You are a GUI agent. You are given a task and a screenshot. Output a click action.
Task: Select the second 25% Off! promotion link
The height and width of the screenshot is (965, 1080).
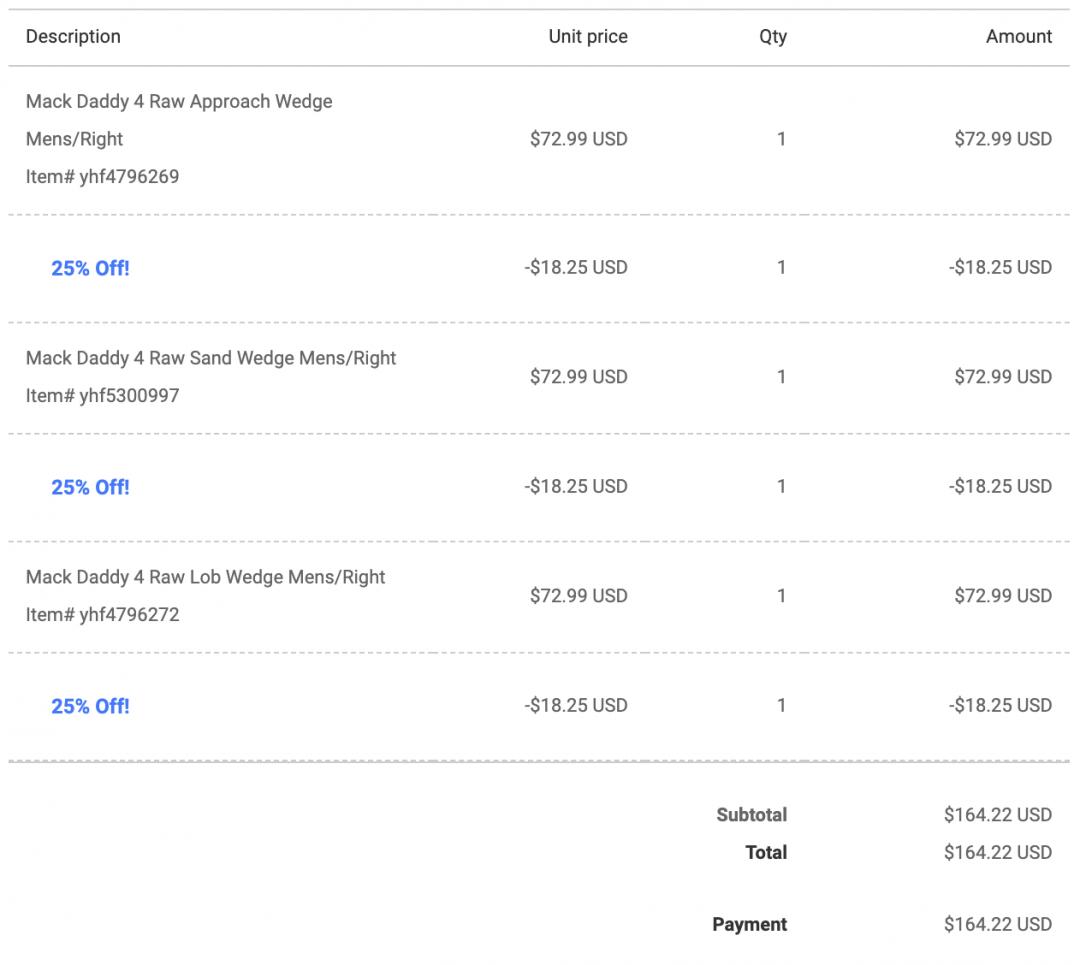(x=90, y=487)
